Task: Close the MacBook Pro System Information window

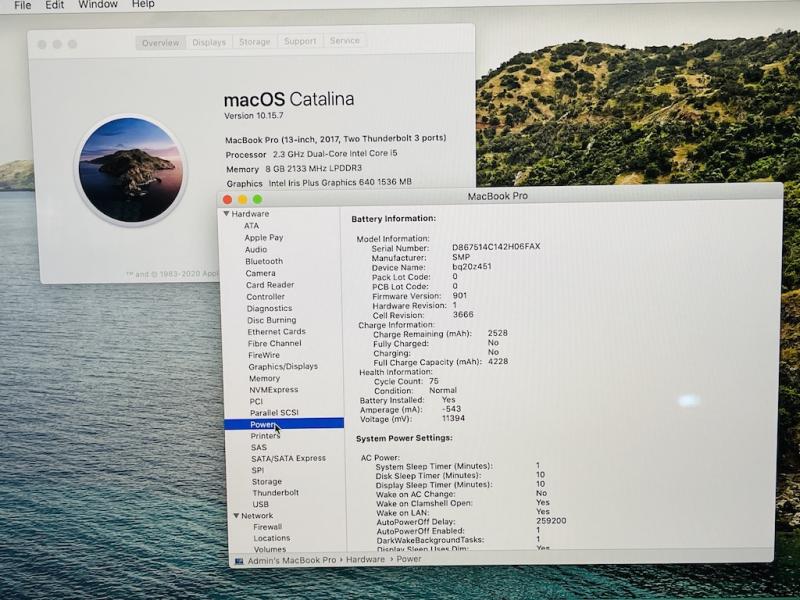Action: tap(228, 199)
